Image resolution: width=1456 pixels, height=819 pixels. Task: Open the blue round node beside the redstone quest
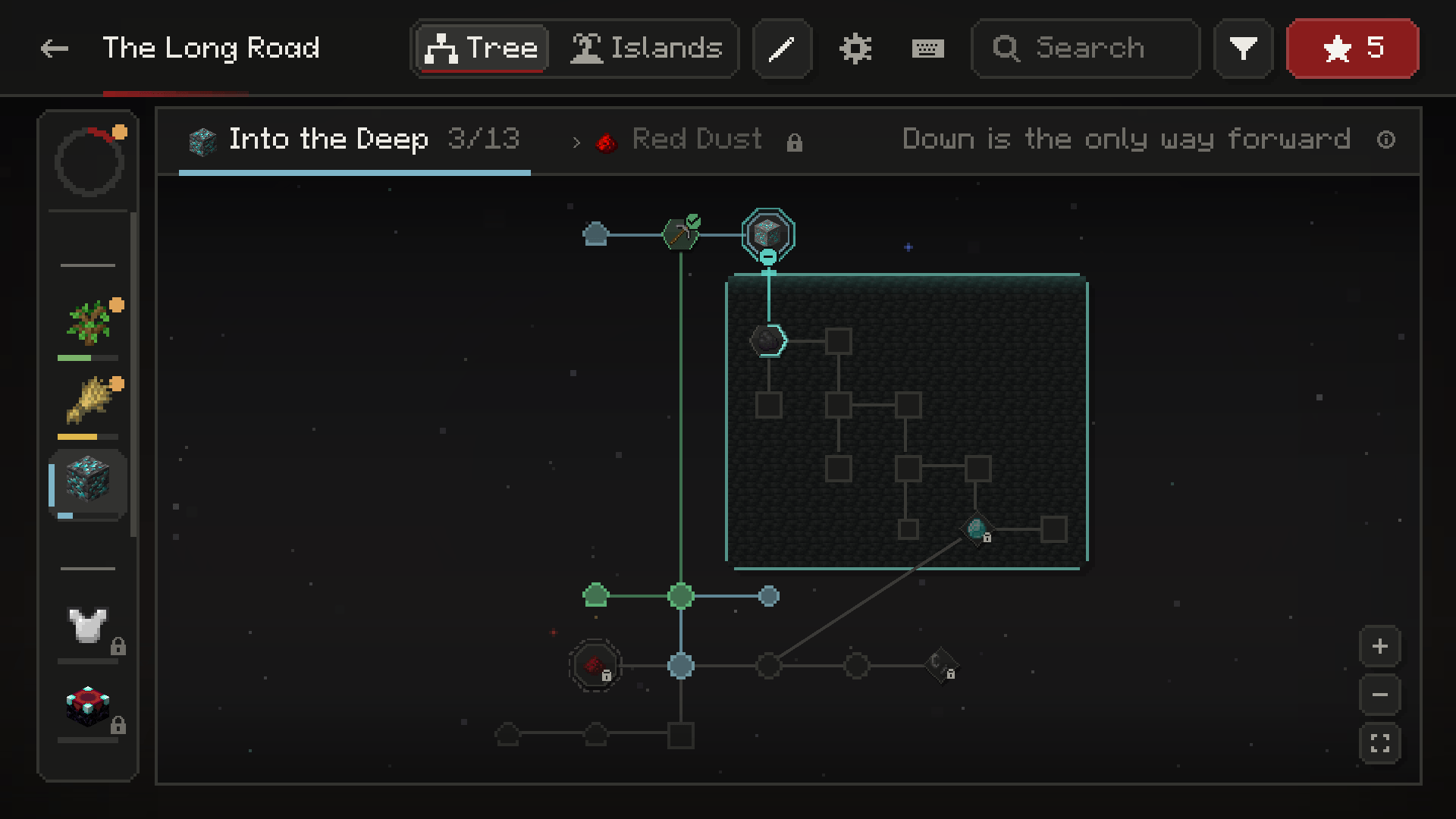click(681, 666)
